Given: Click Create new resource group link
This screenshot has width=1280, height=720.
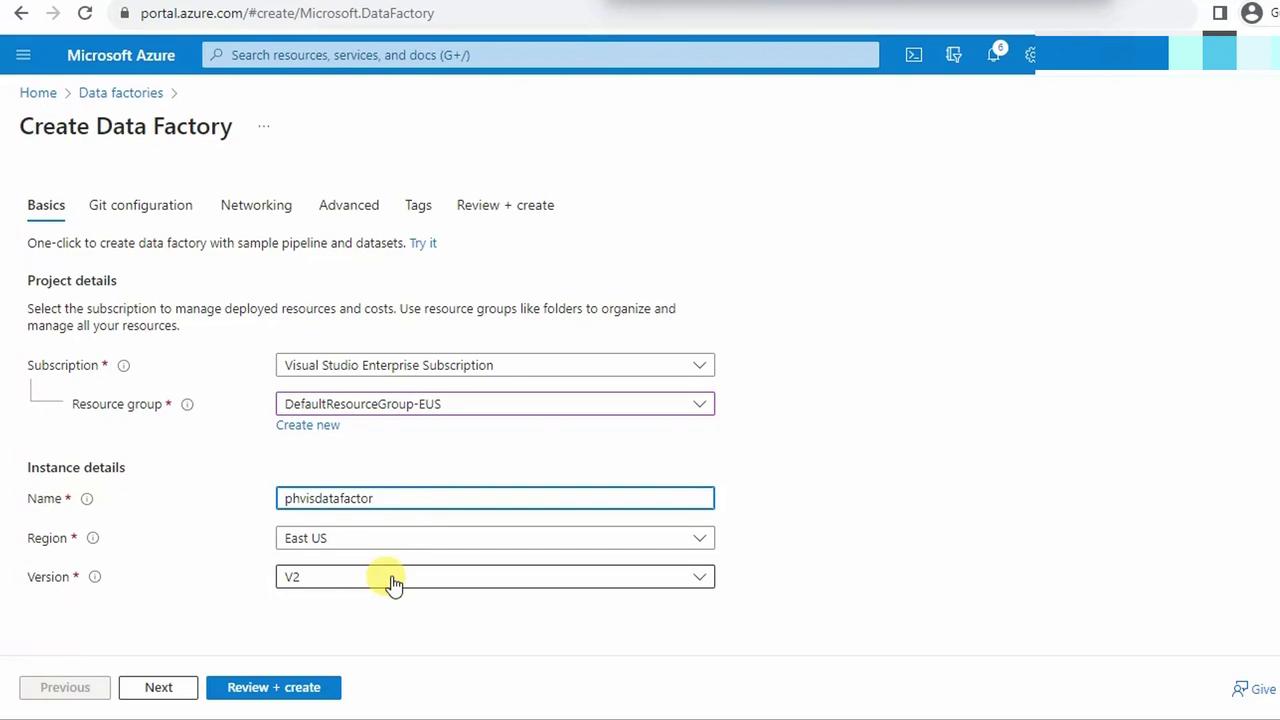Looking at the screenshot, I should [308, 425].
